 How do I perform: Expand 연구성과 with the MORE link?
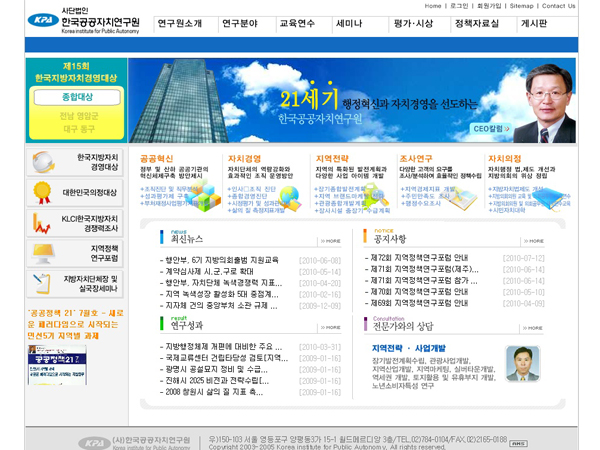[331, 326]
